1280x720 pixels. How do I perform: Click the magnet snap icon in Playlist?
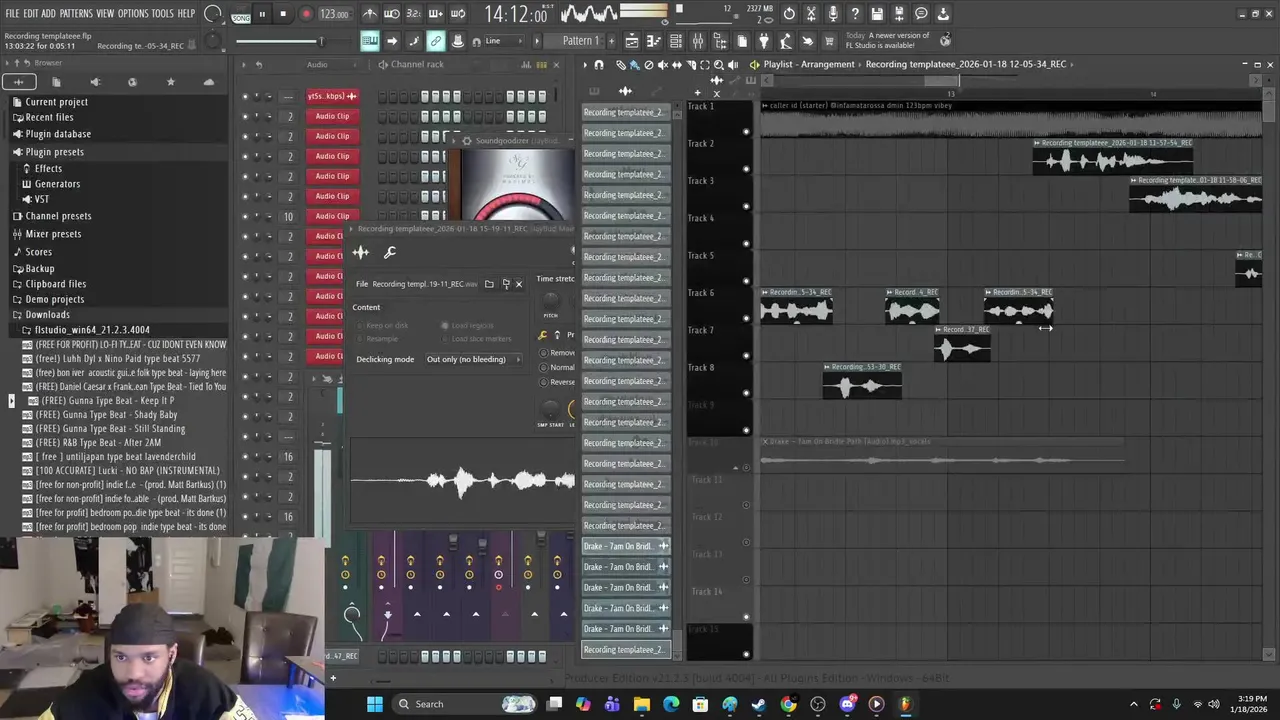[599, 64]
